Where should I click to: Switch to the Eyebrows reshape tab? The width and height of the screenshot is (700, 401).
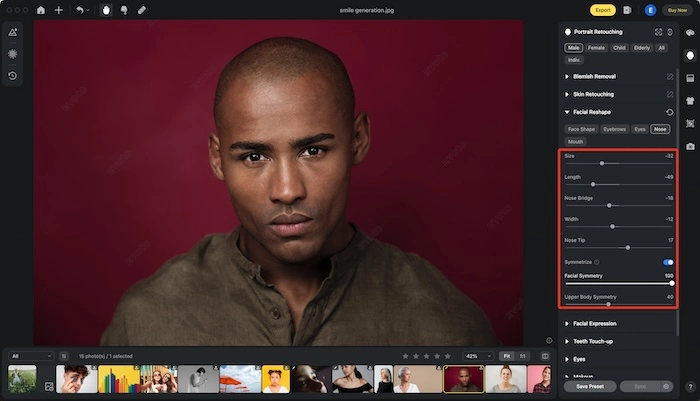pyautogui.click(x=614, y=129)
